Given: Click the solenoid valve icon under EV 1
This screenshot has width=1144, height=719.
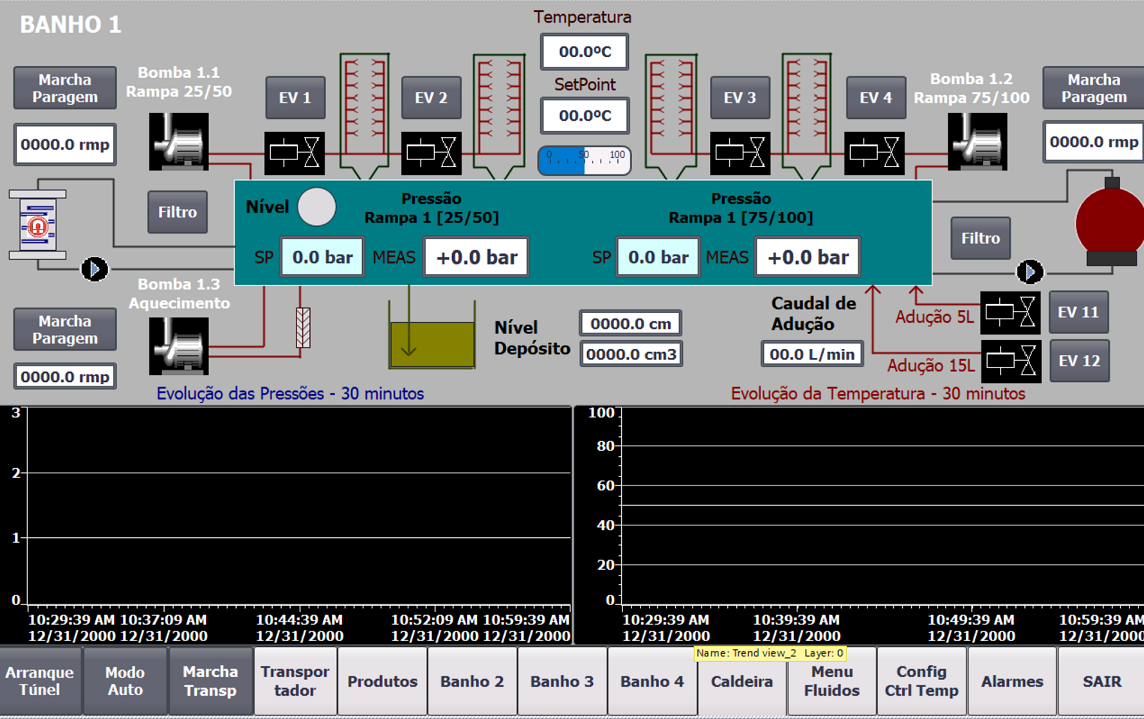Looking at the screenshot, I should (295, 154).
